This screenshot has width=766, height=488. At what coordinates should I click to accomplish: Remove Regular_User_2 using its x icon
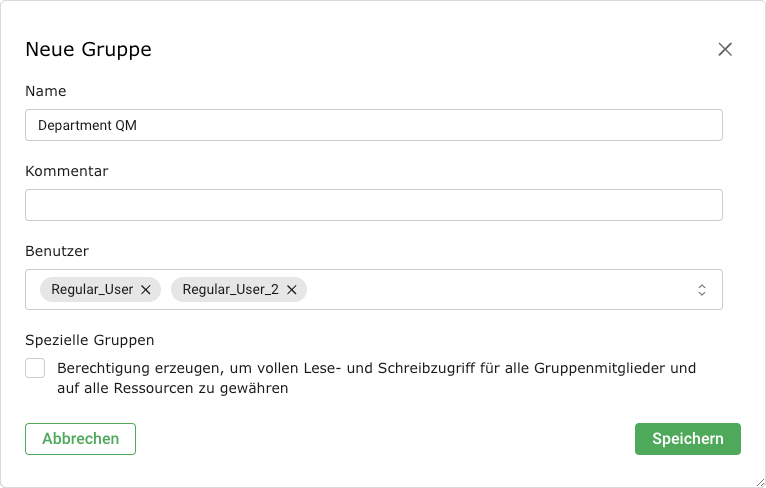292,290
